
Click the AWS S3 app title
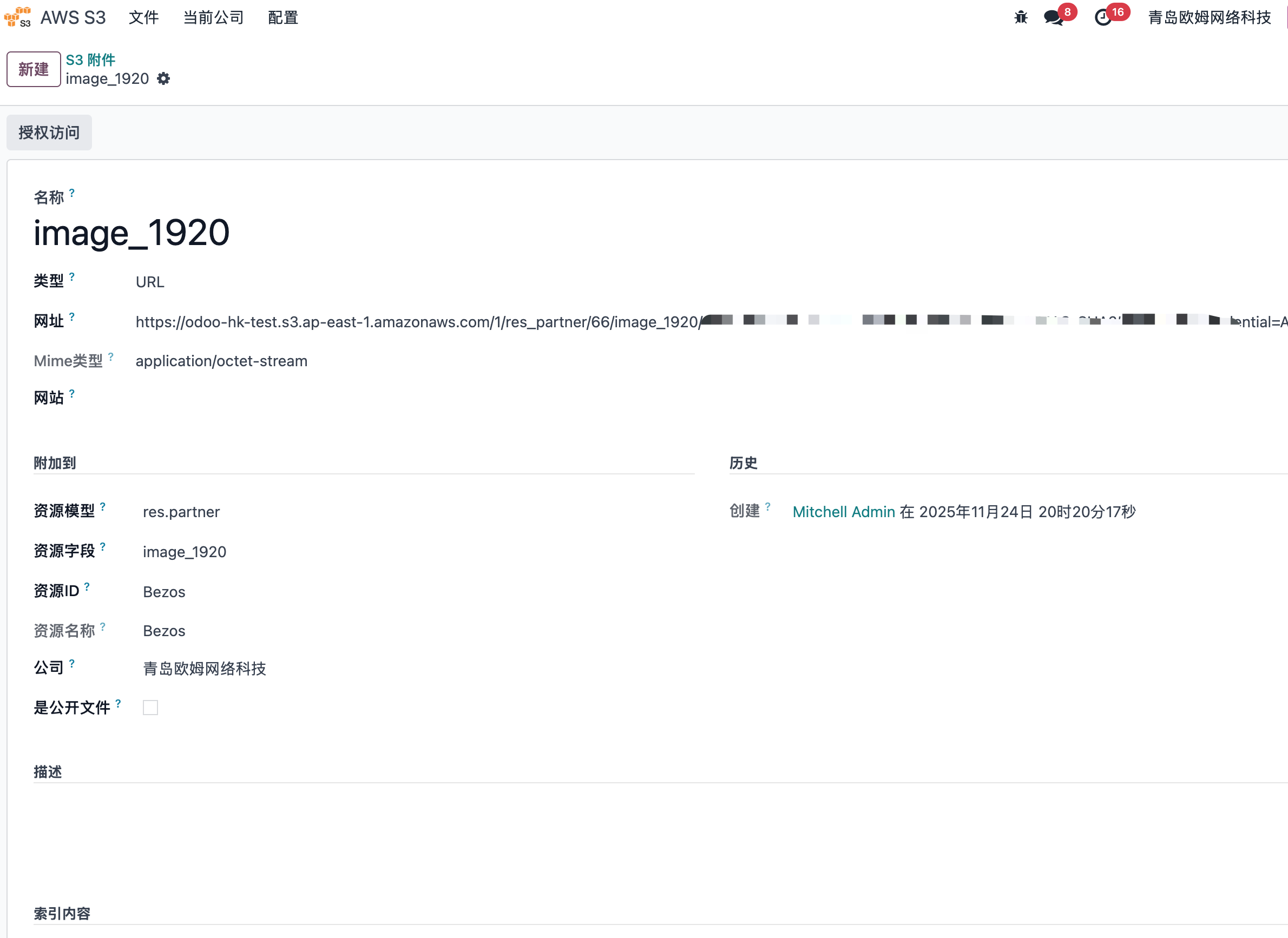point(73,18)
